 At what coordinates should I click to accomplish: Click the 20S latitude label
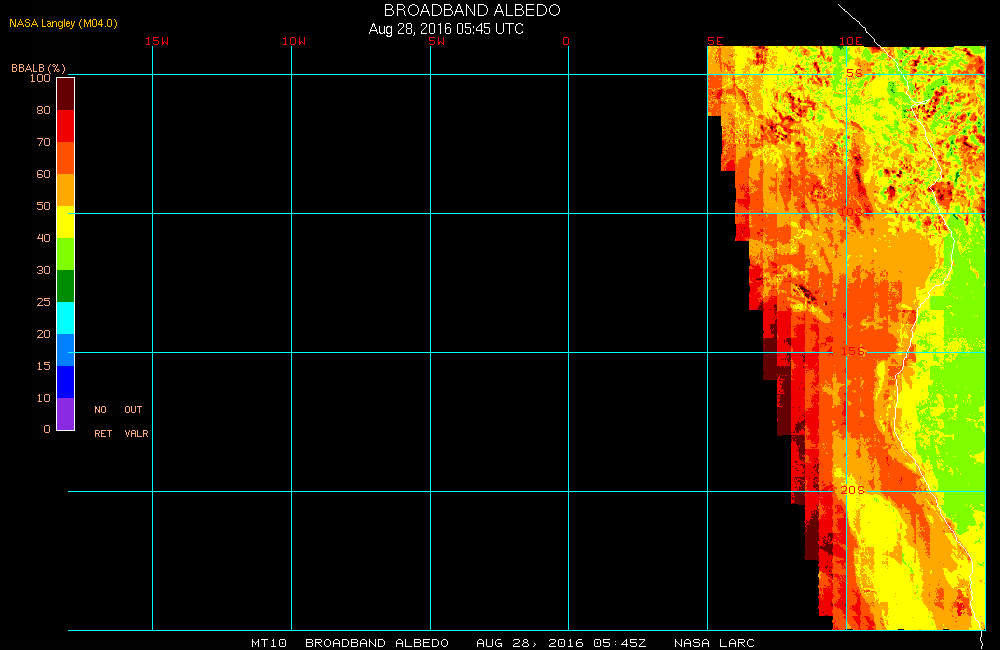tap(851, 490)
